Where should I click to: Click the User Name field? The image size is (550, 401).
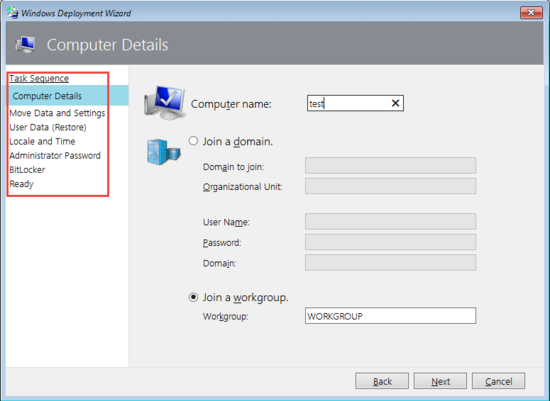click(x=390, y=221)
